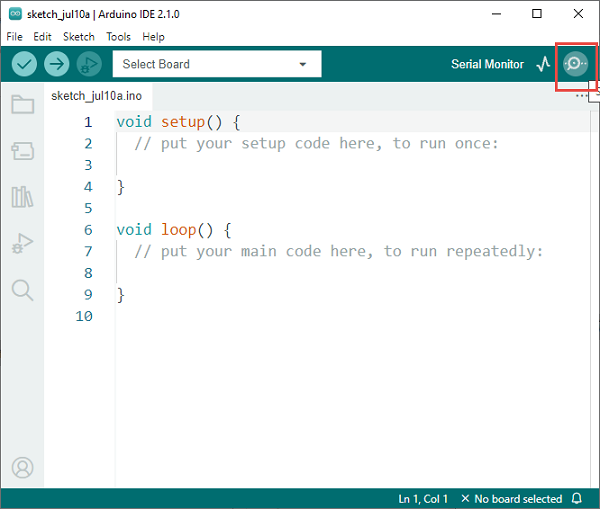Open the Edit menu

(42, 37)
